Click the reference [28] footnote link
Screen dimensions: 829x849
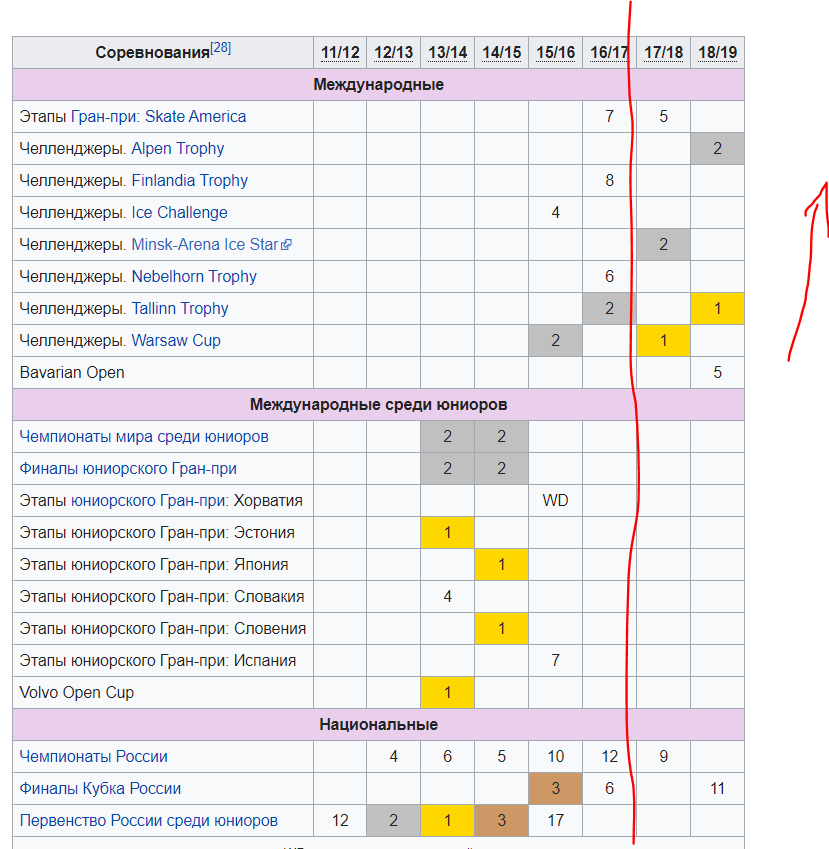coord(220,48)
